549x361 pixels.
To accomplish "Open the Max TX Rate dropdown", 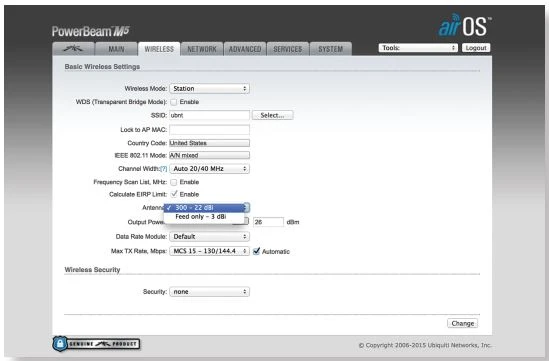I will click(x=209, y=251).
